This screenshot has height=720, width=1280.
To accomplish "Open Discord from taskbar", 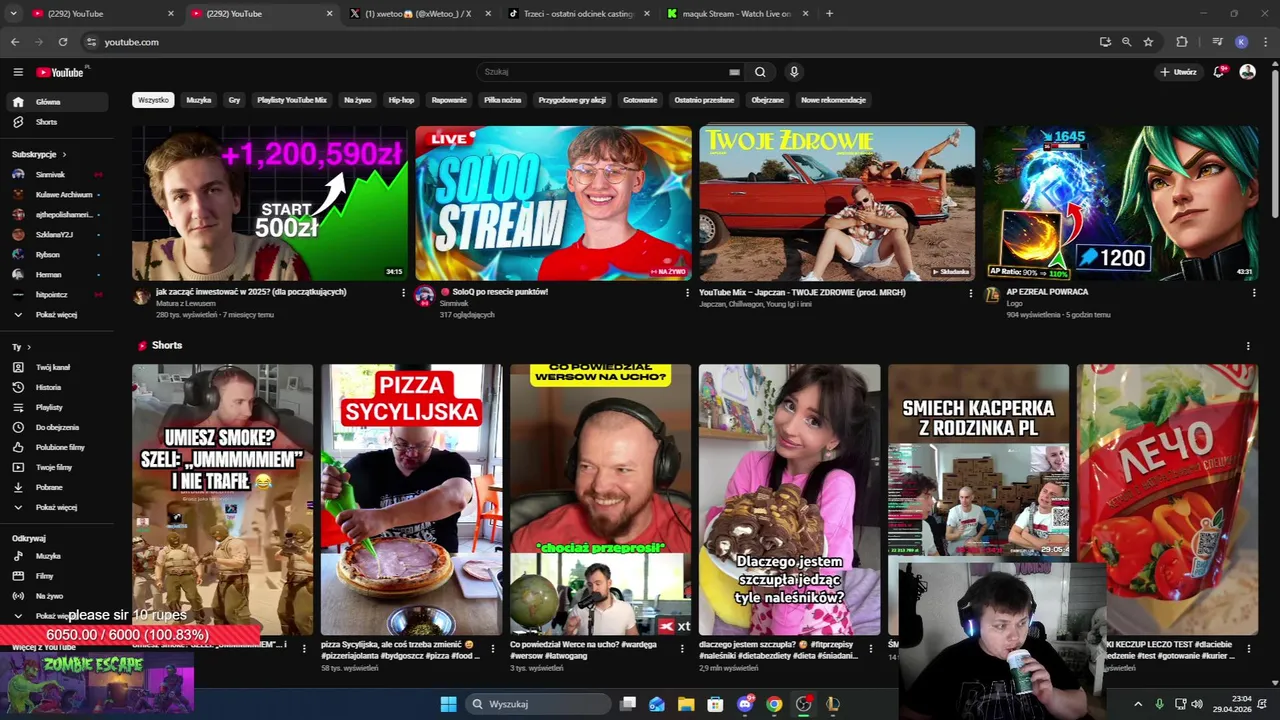I will [745, 704].
